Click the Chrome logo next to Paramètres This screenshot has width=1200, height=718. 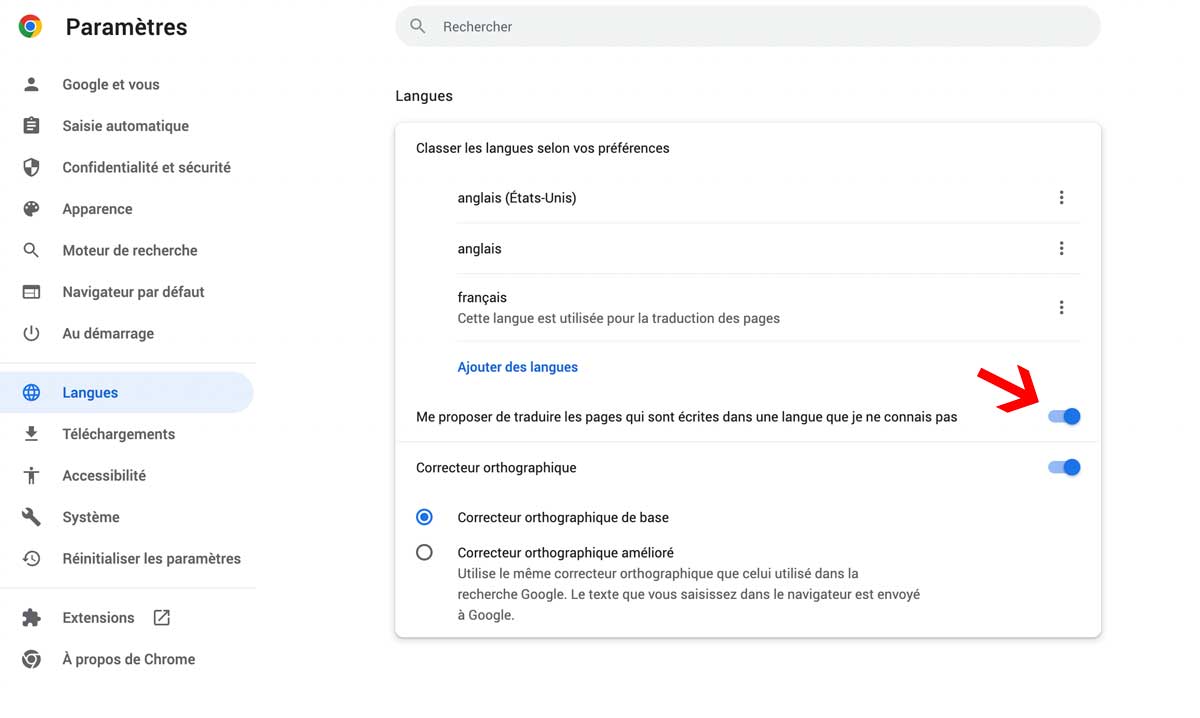click(x=29, y=23)
